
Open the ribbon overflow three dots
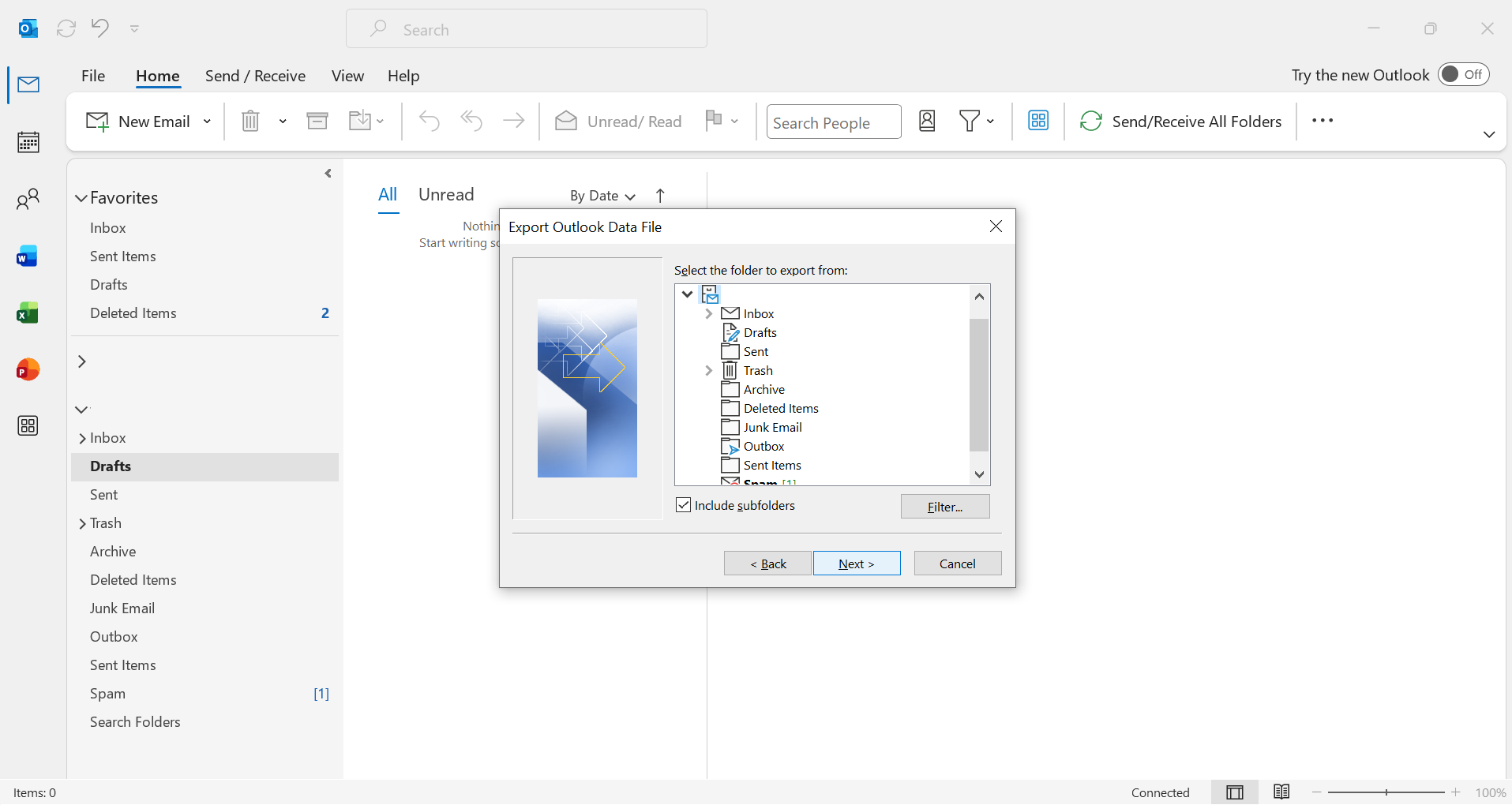tap(1323, 121)
